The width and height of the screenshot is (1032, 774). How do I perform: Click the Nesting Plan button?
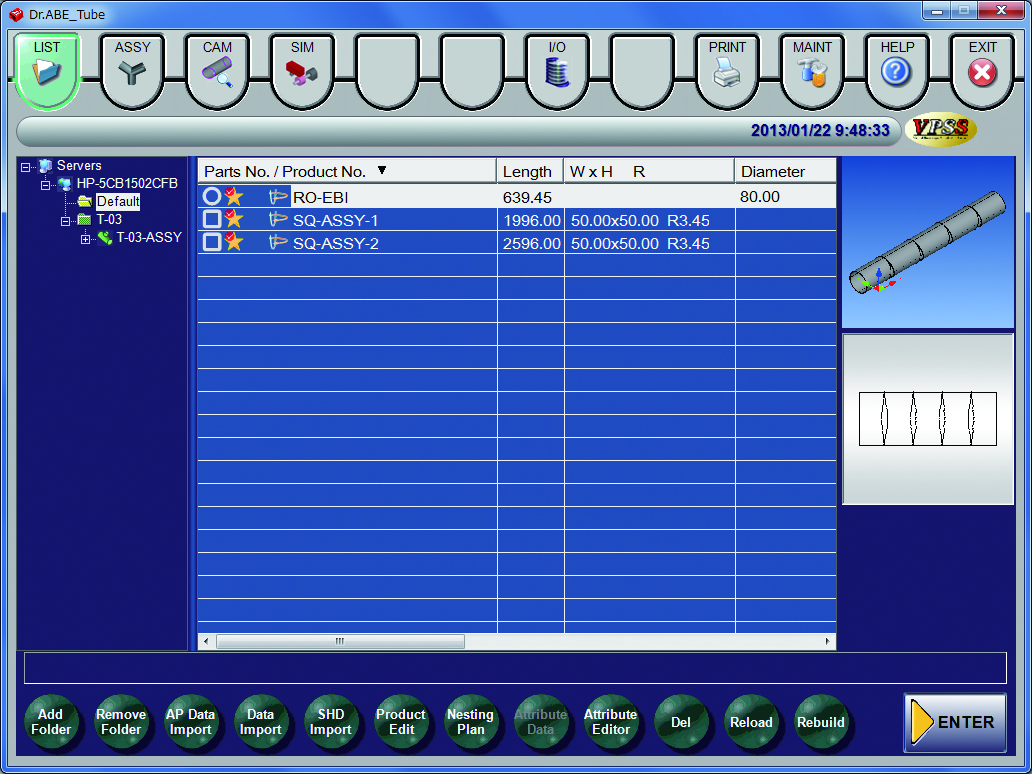[470, 722]
